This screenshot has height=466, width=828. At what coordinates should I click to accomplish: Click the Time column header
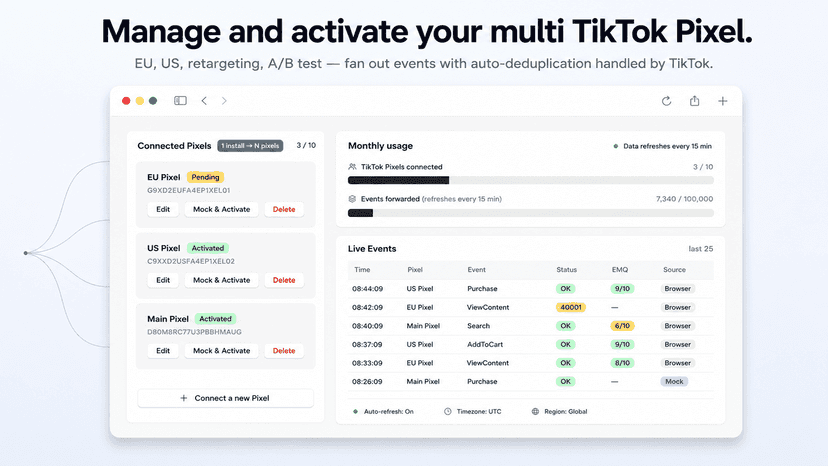[x=362, y=269]
